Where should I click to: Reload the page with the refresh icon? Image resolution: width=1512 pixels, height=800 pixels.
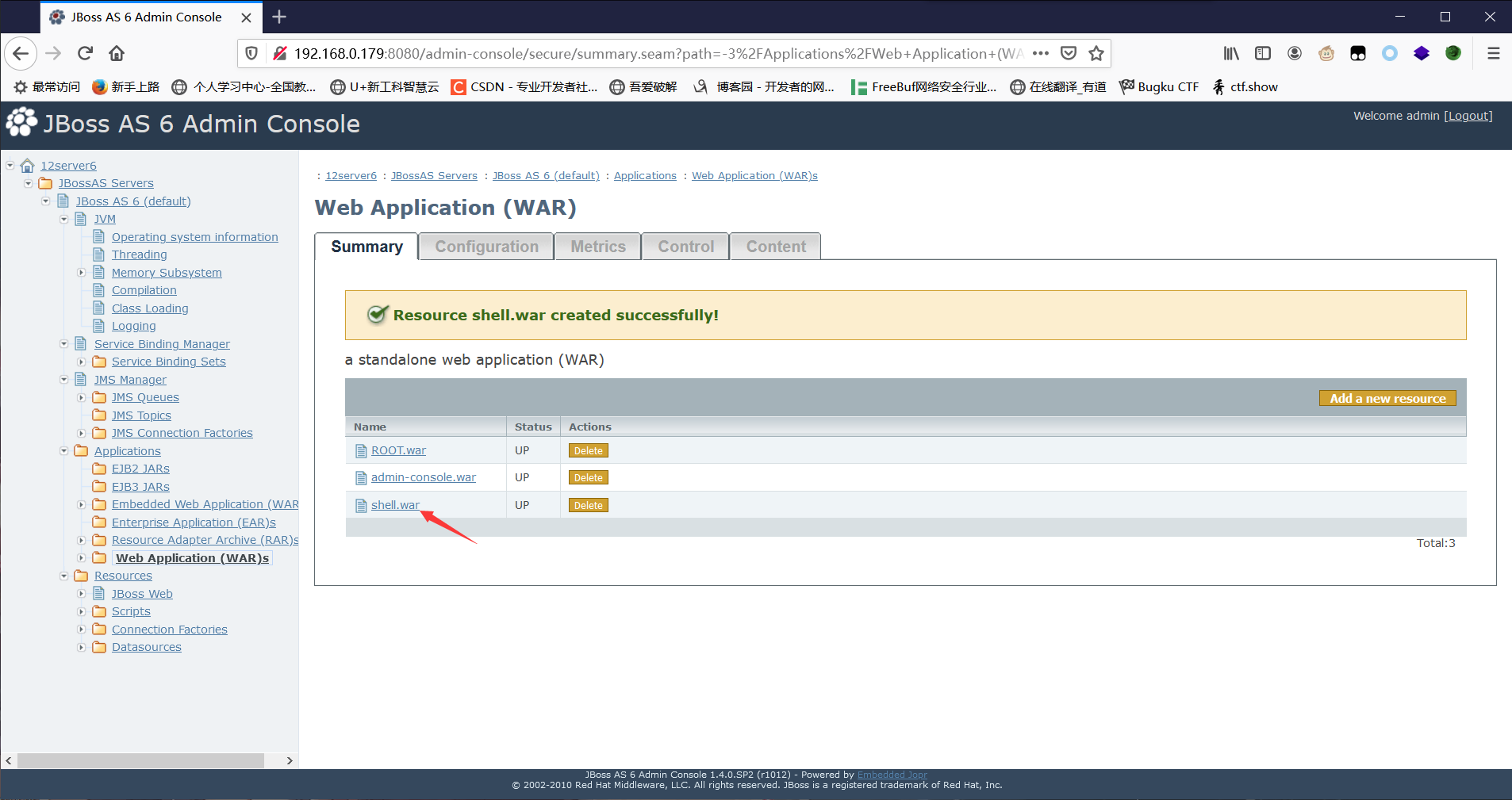tap(85, 53)
